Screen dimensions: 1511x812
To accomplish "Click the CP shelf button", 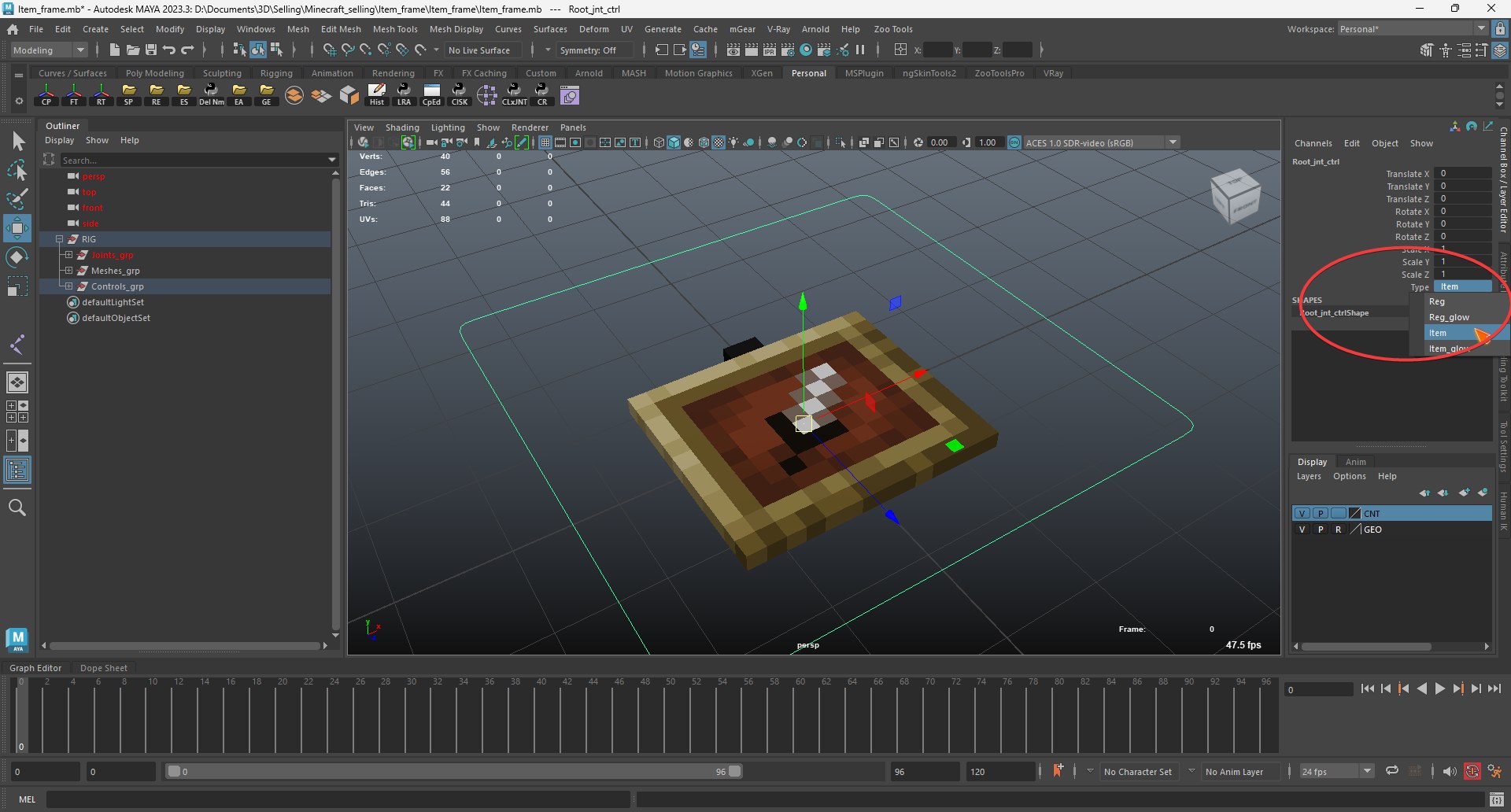I will (46, 95).
